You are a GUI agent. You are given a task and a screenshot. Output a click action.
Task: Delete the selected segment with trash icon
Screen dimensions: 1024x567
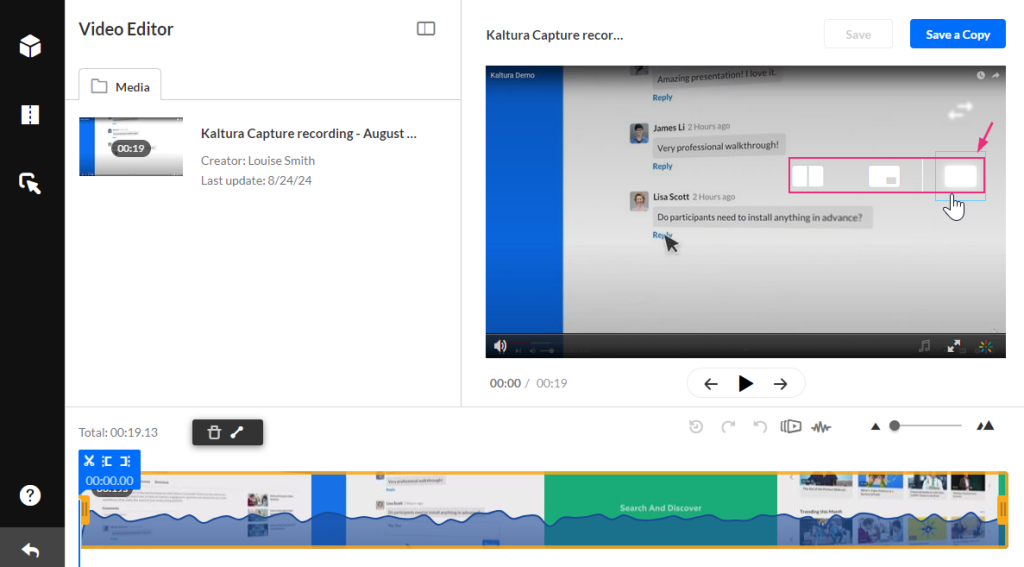tap(214, 432)
